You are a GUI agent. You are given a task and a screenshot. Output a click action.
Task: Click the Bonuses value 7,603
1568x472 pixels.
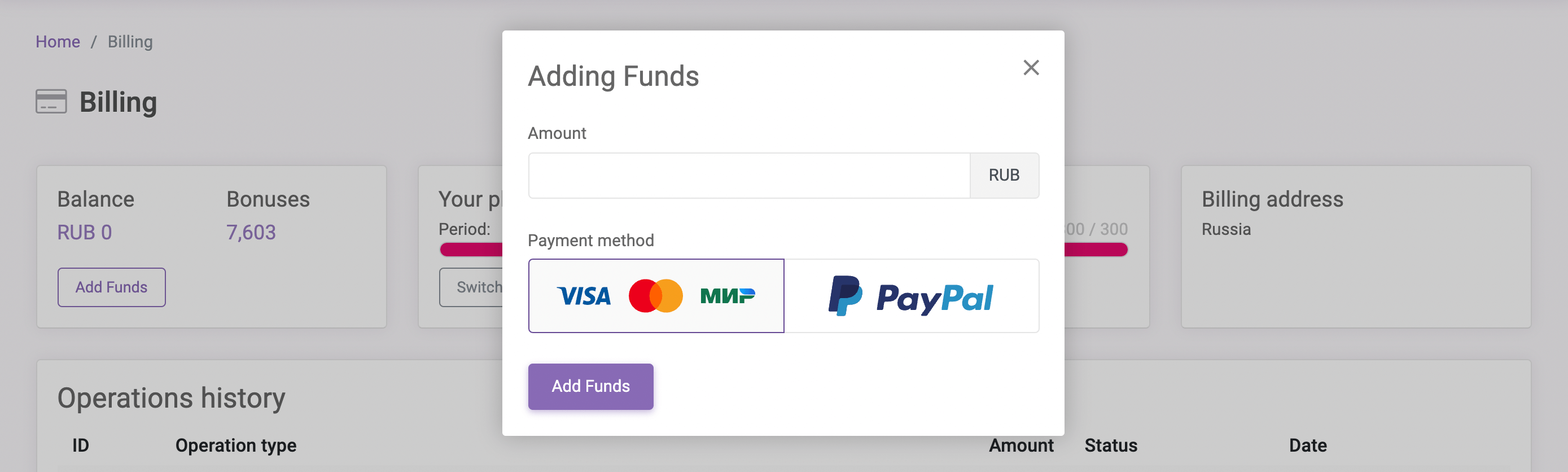pos(251,232)
